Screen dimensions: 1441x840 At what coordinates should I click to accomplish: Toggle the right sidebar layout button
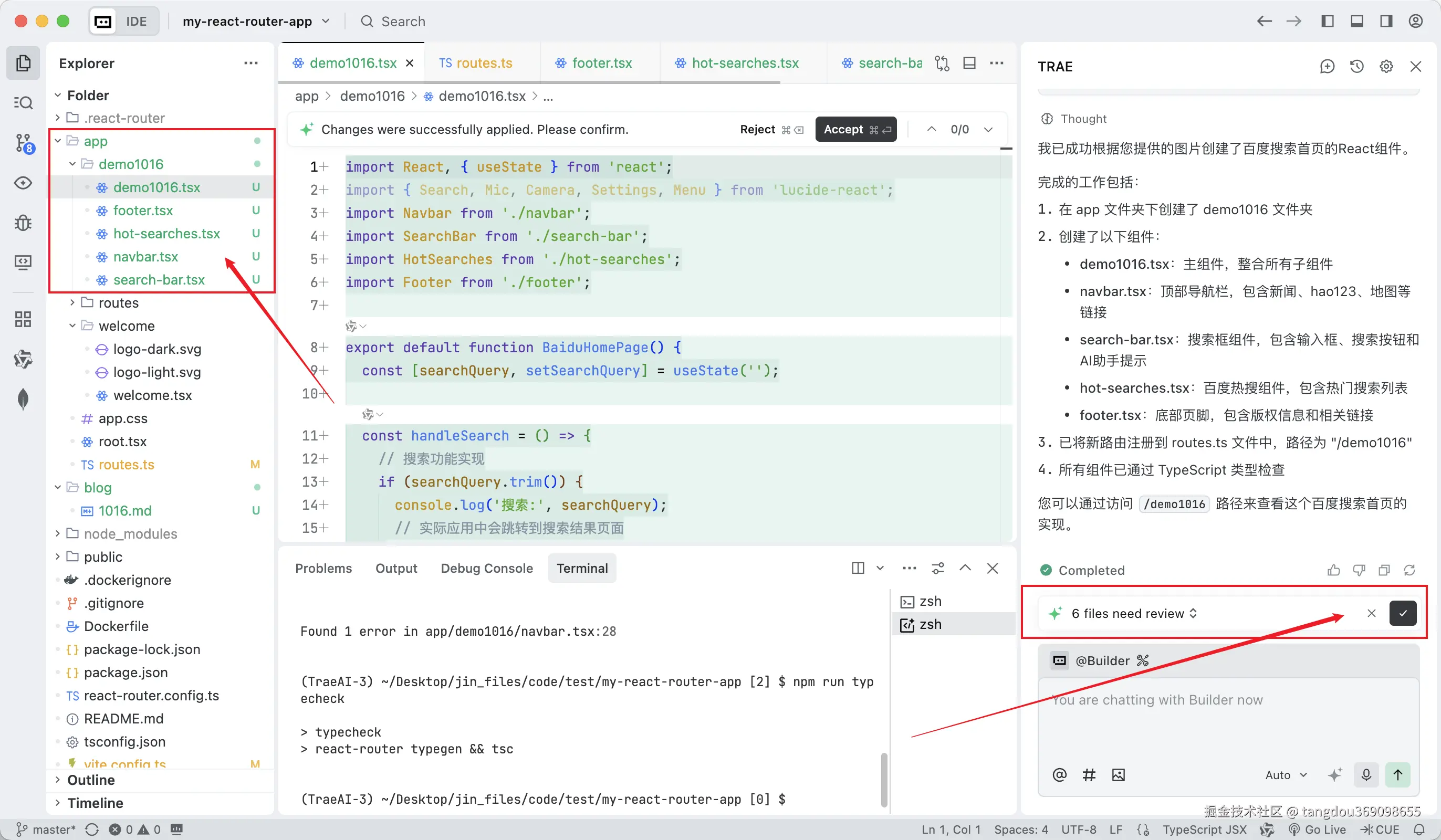tap(1386, 21)
